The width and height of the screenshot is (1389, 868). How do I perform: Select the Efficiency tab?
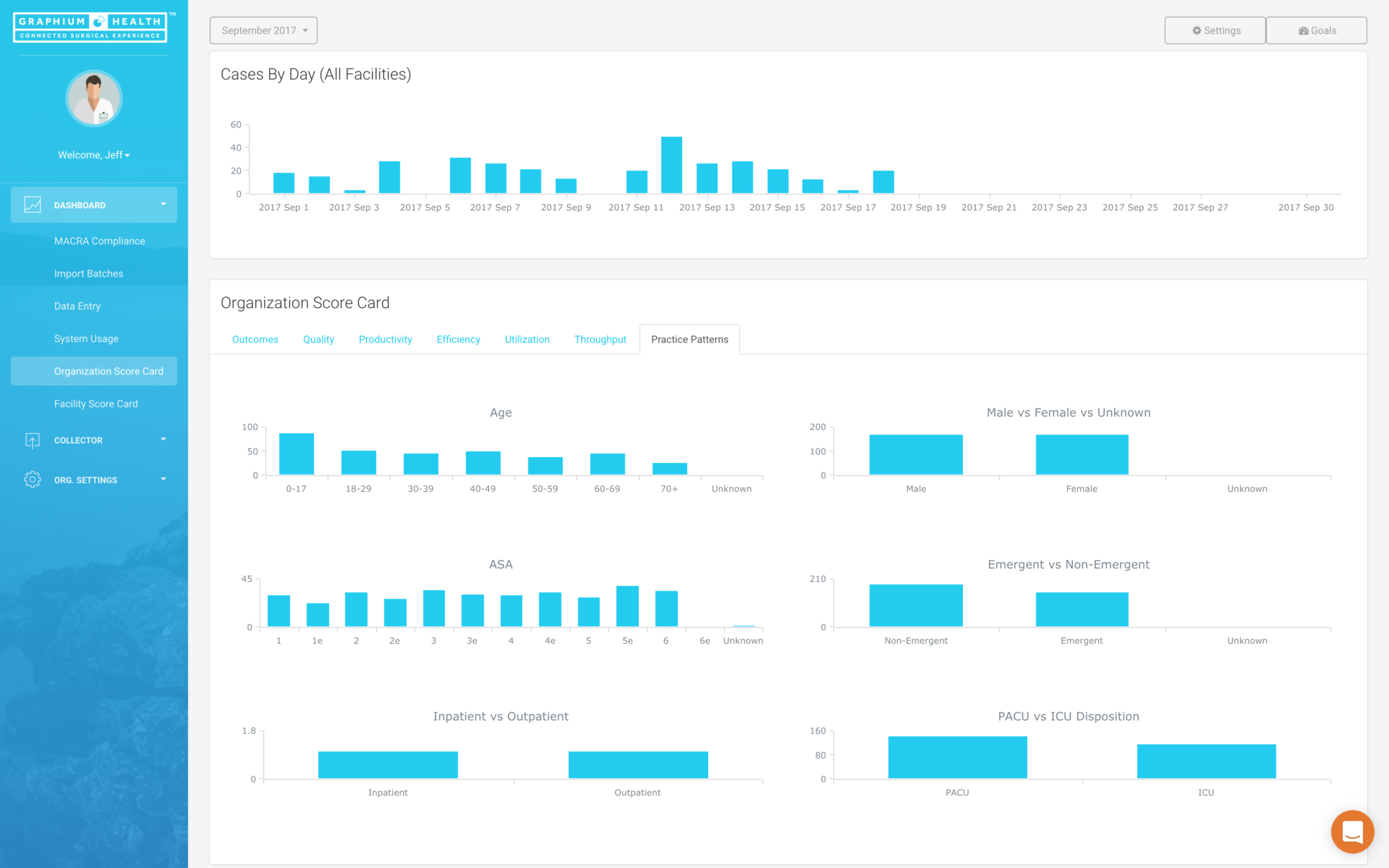(458, 340)
